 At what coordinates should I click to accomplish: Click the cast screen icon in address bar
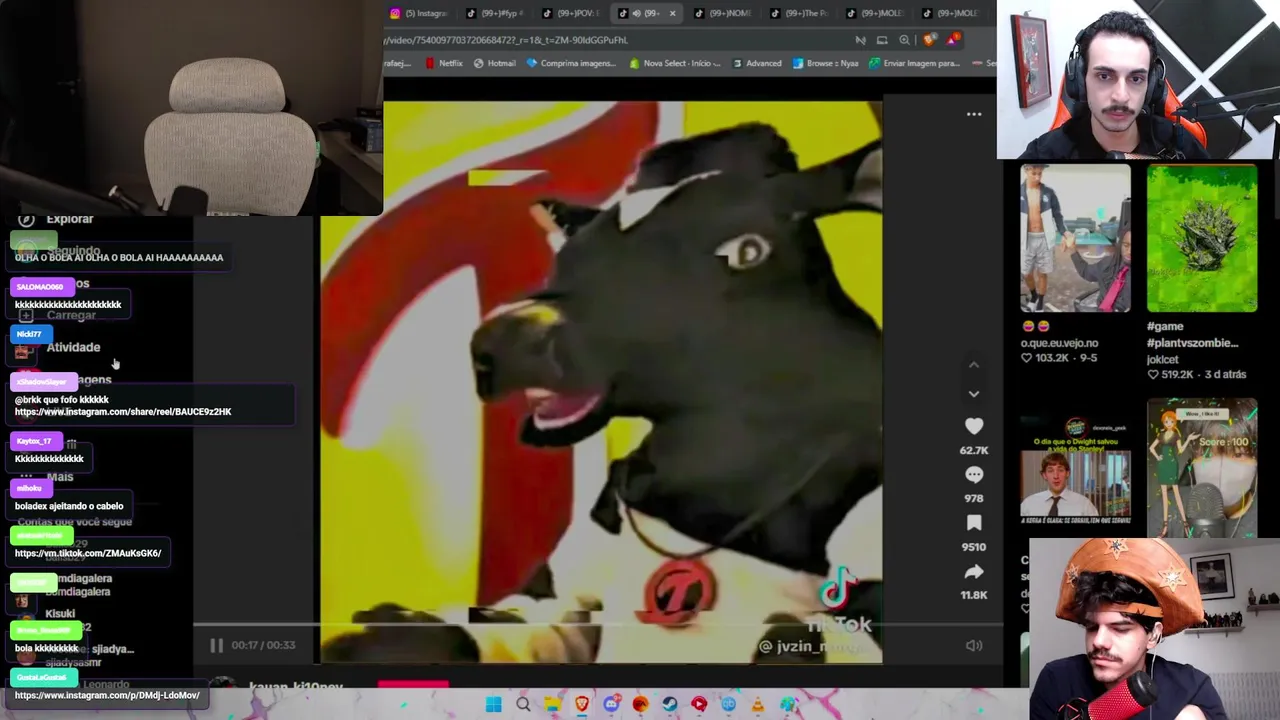882,40
